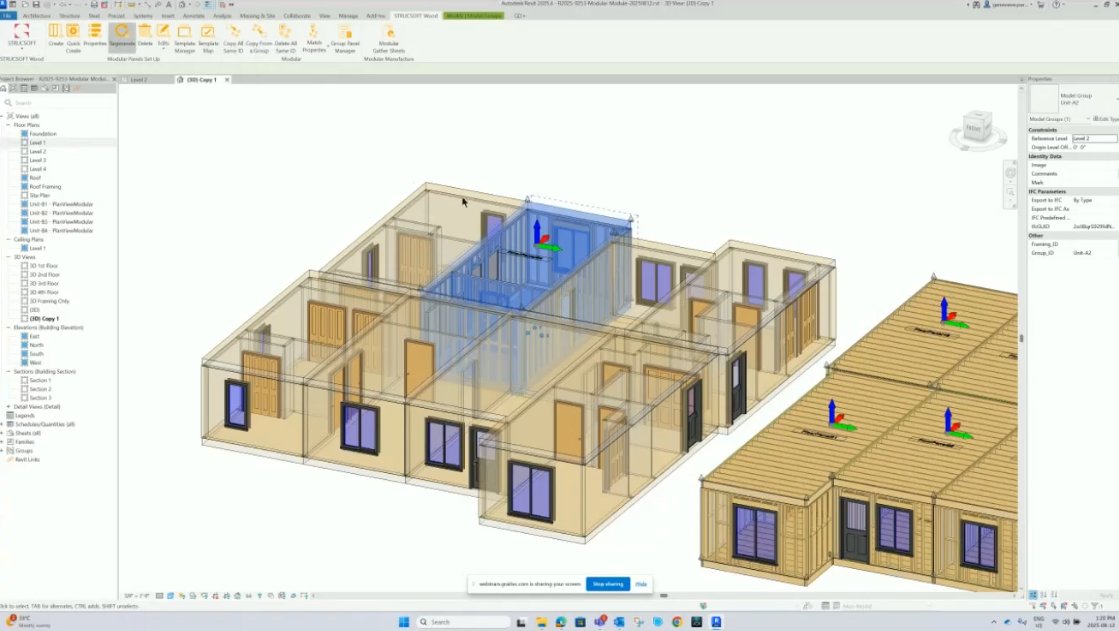Switch to the Architecture ribbon tab
The height and width of the screenshot is (631, 1119).
[x=36, y=16]
